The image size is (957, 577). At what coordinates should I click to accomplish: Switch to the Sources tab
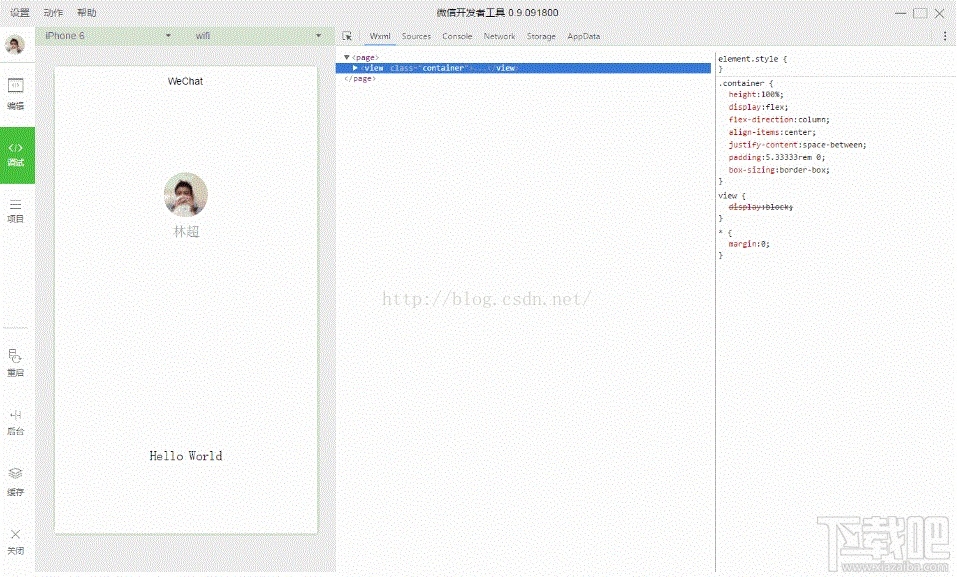(416, 37)
